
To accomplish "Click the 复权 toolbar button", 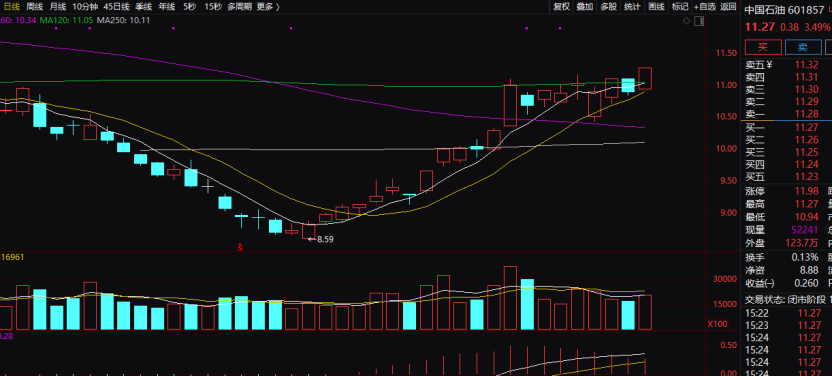I will click(561, 6).
